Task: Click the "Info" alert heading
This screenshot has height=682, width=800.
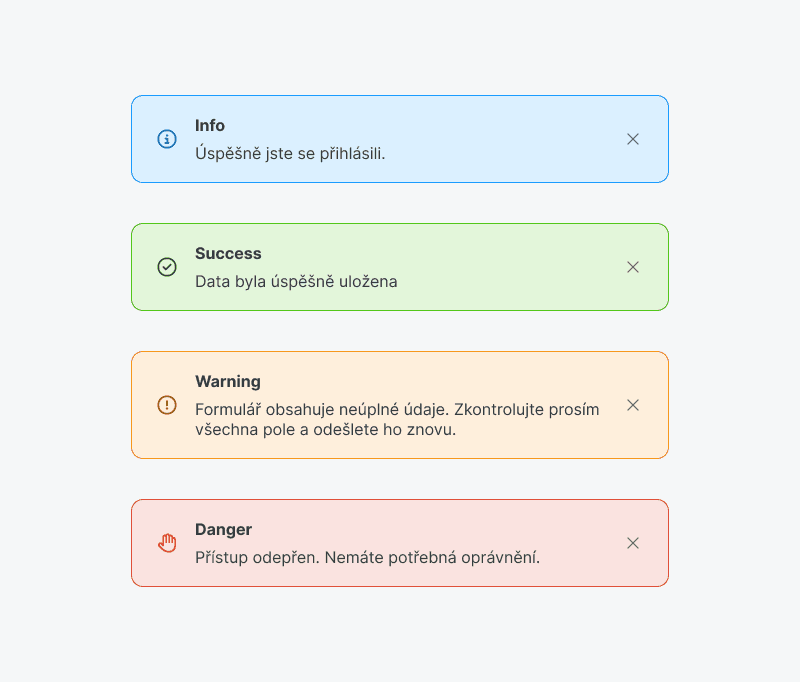Action: click(210, 126)
